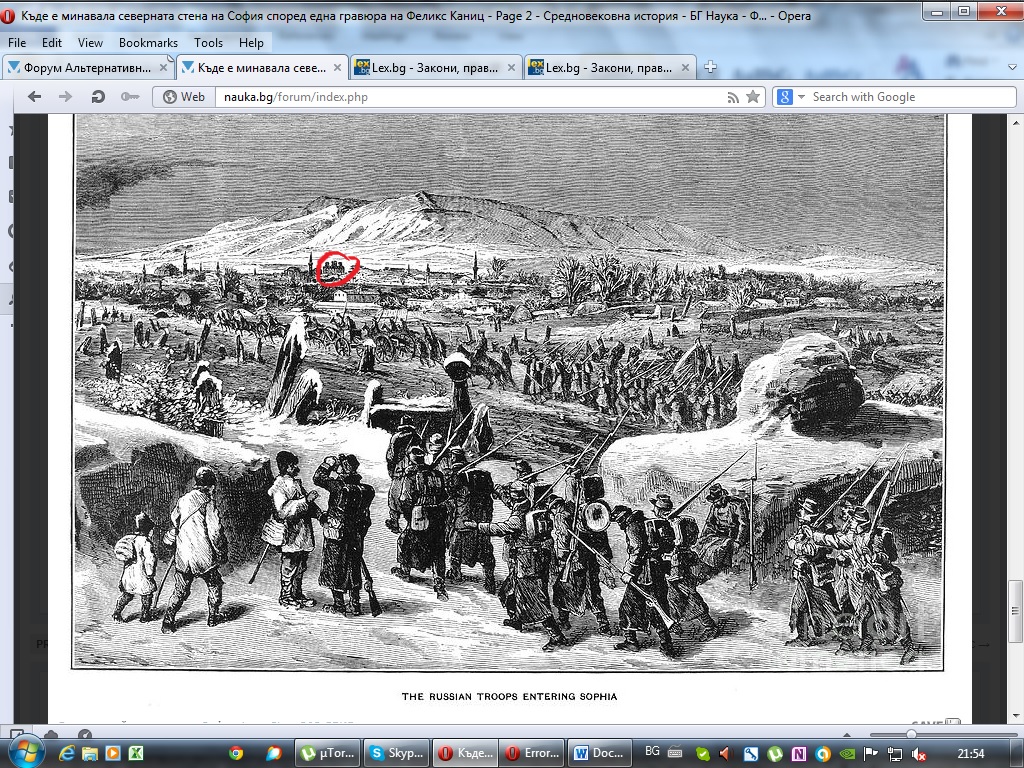Image resolution: width=1024 pixels, height=768 pixels.
Task: Open the red volume speaker tray icon
Action: (726, 754)
